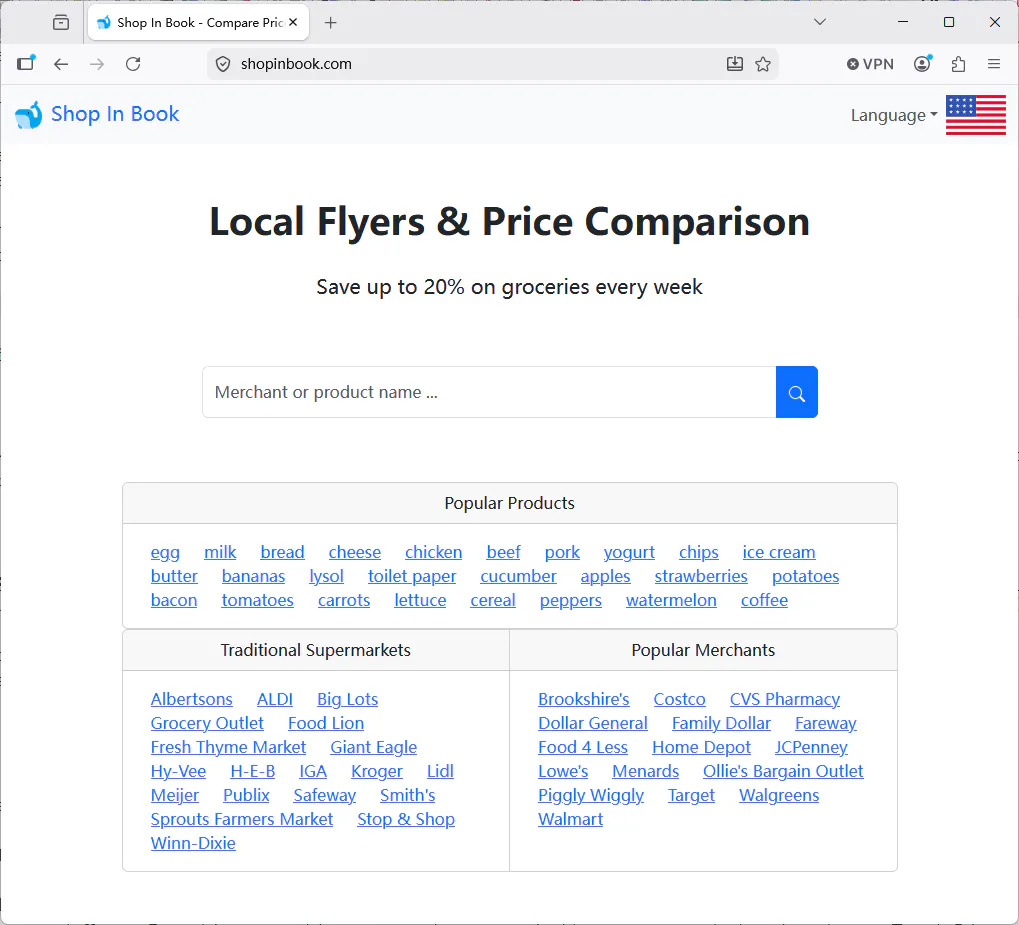1019x925 pixels.
Task: Click the blue search magnifier button
Action: pyautogui.click(x=796, y=392)
